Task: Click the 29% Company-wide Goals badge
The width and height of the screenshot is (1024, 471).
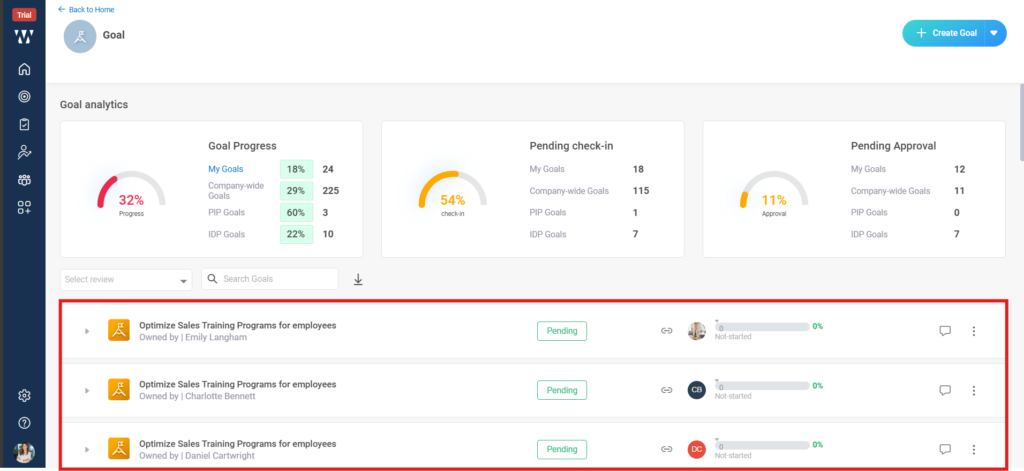Action: [x=296, y=191]
